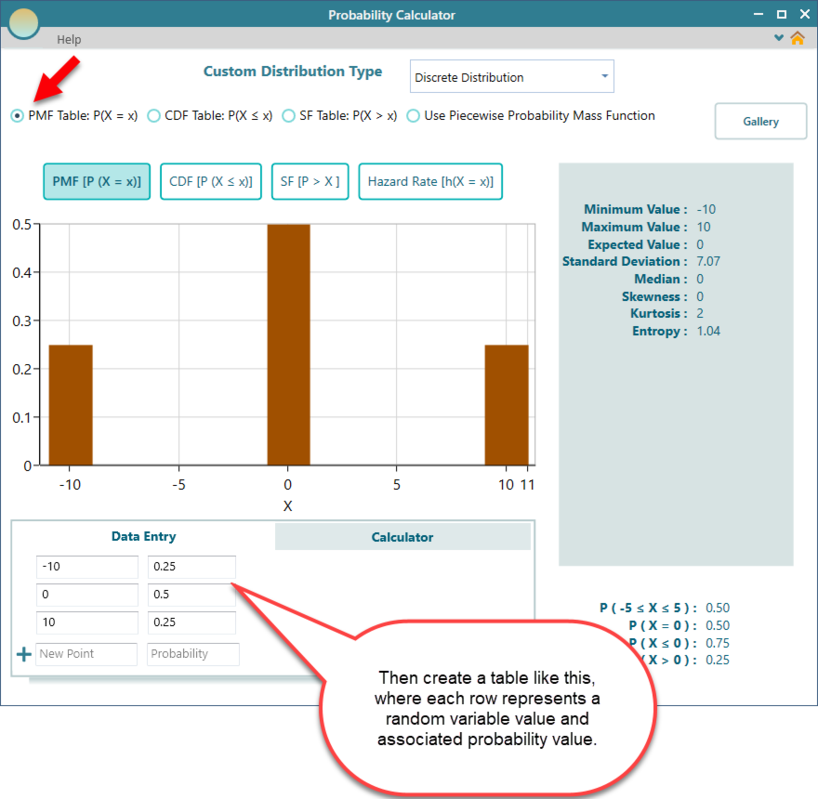Choose SF Table radio option
The height and width of the screenshot is (799, 818).
click(289, 116)
